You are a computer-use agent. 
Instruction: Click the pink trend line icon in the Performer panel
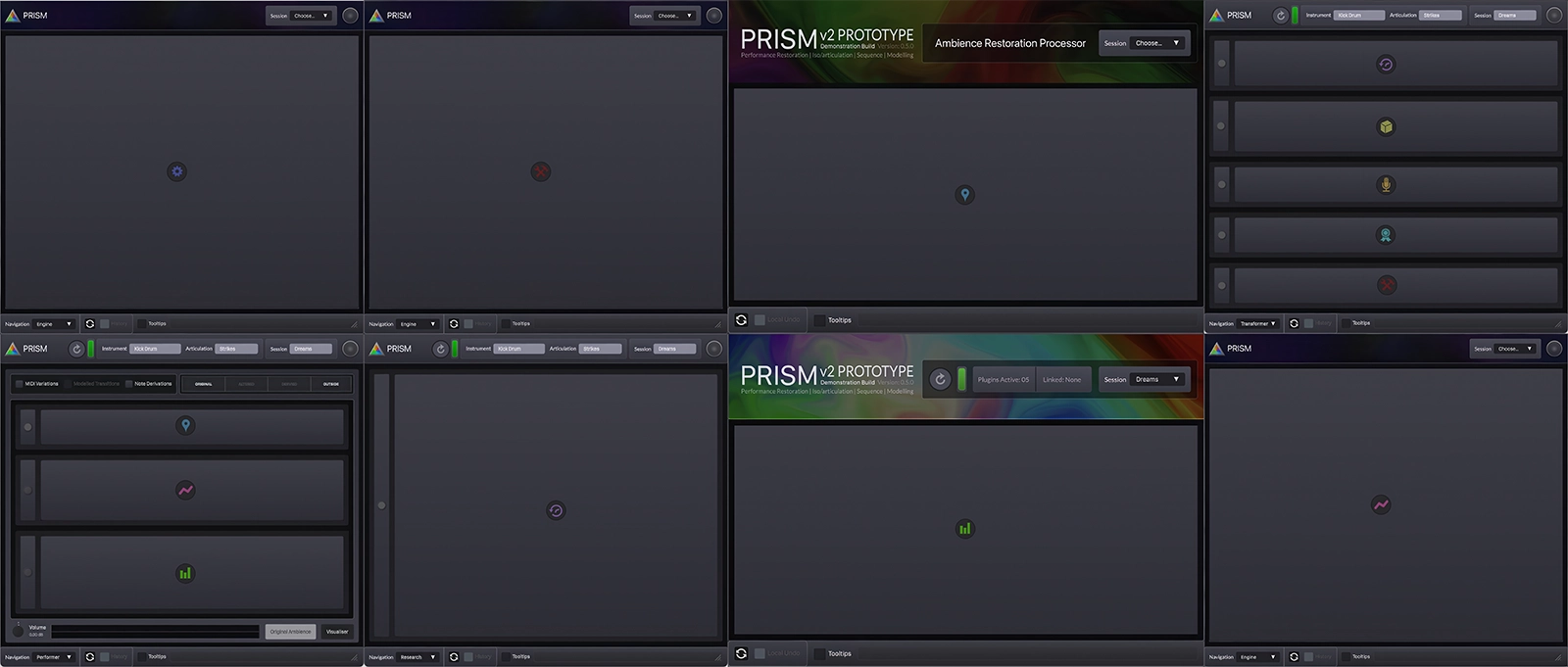(185, 490)
